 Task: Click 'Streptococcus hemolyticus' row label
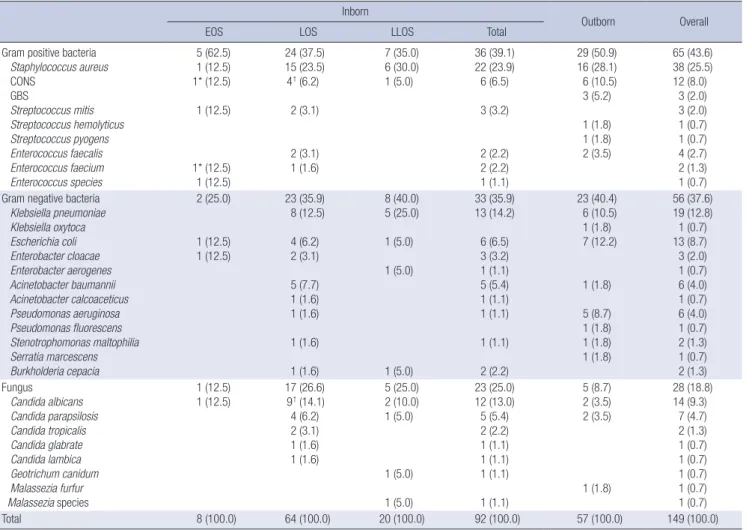(x=67, y=125)
